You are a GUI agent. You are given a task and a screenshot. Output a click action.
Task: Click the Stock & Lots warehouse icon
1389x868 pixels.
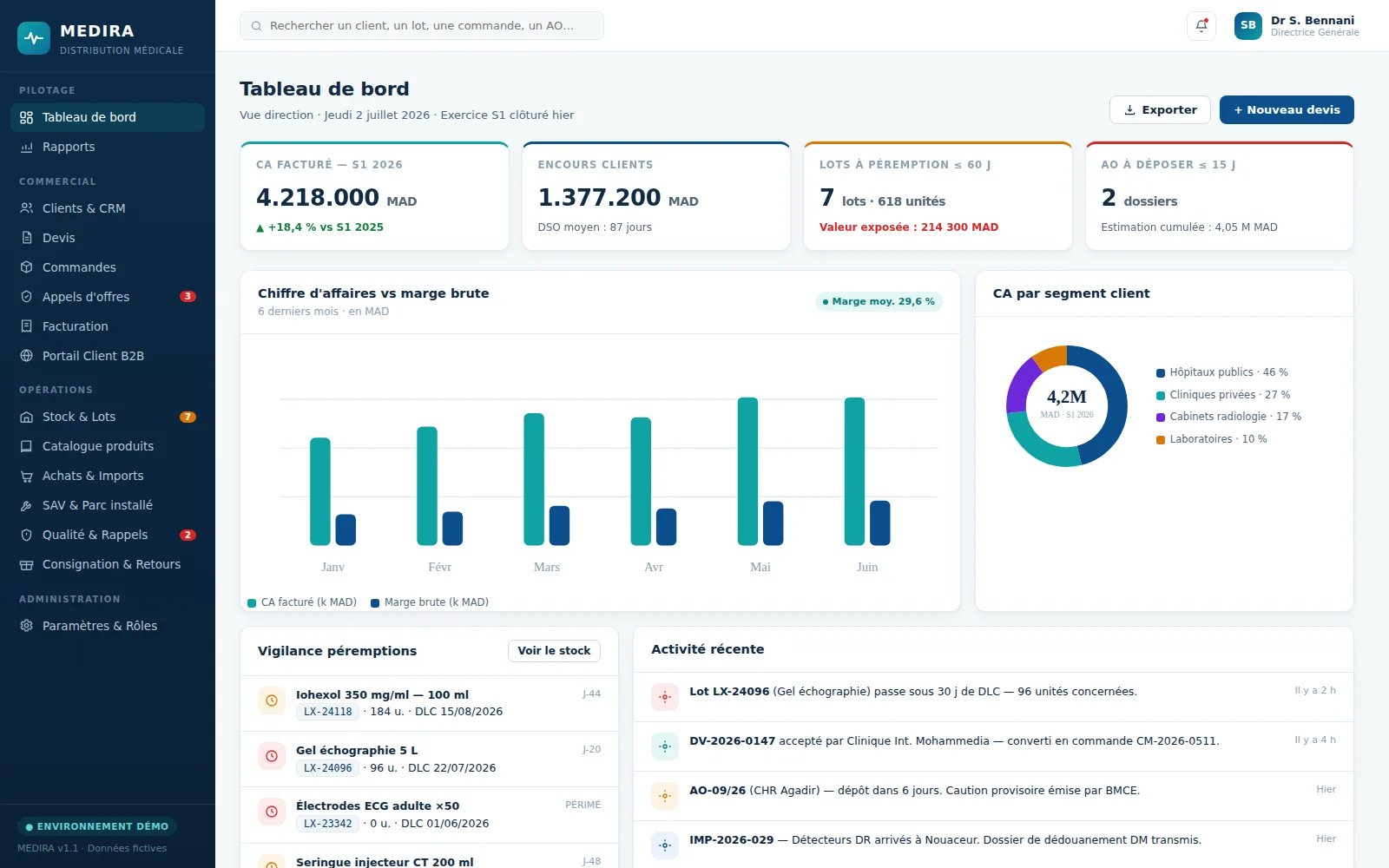(x=27, y=417)
